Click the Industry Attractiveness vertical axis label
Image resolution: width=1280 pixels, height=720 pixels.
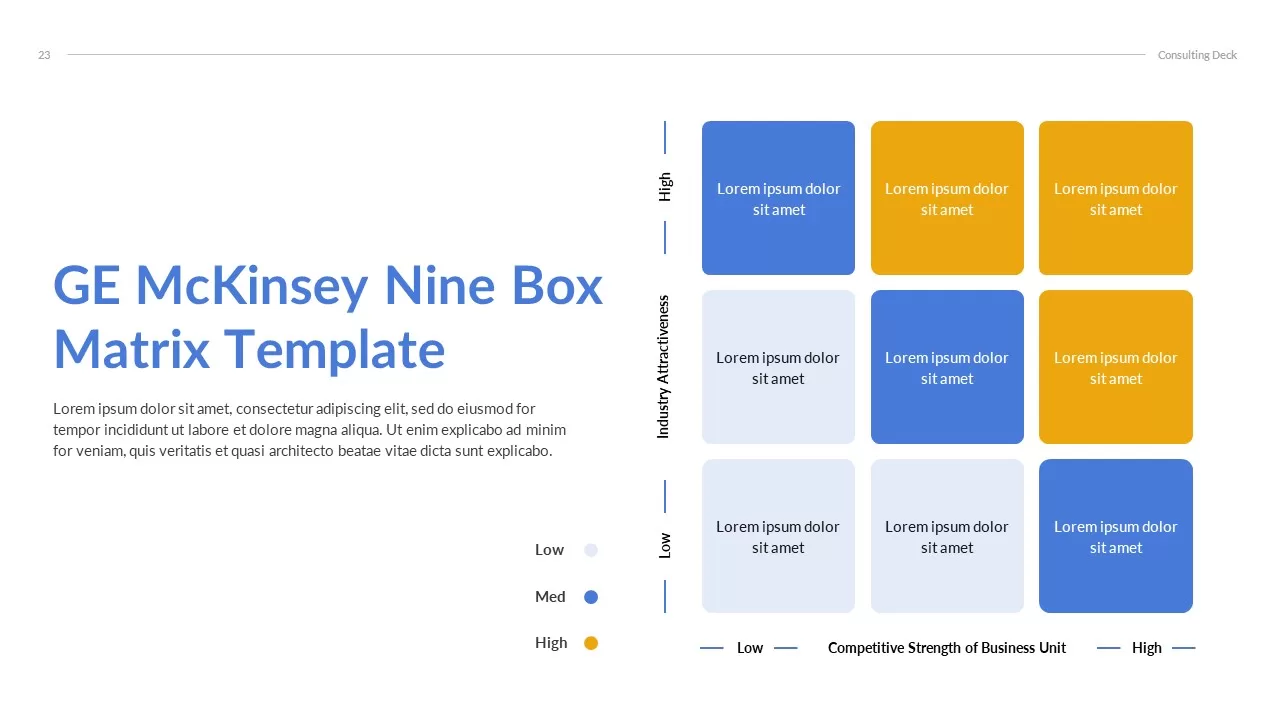663,367
